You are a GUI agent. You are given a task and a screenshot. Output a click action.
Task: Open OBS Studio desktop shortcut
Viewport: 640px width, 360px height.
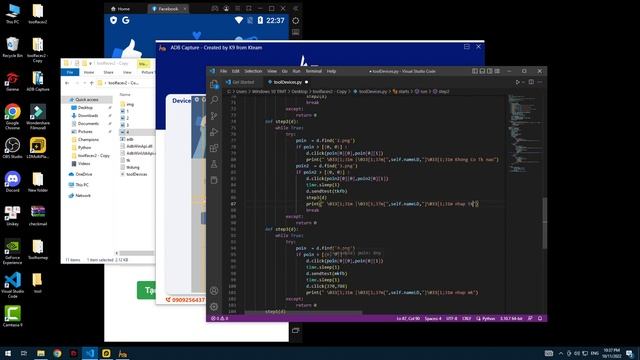tap(12, 148)
